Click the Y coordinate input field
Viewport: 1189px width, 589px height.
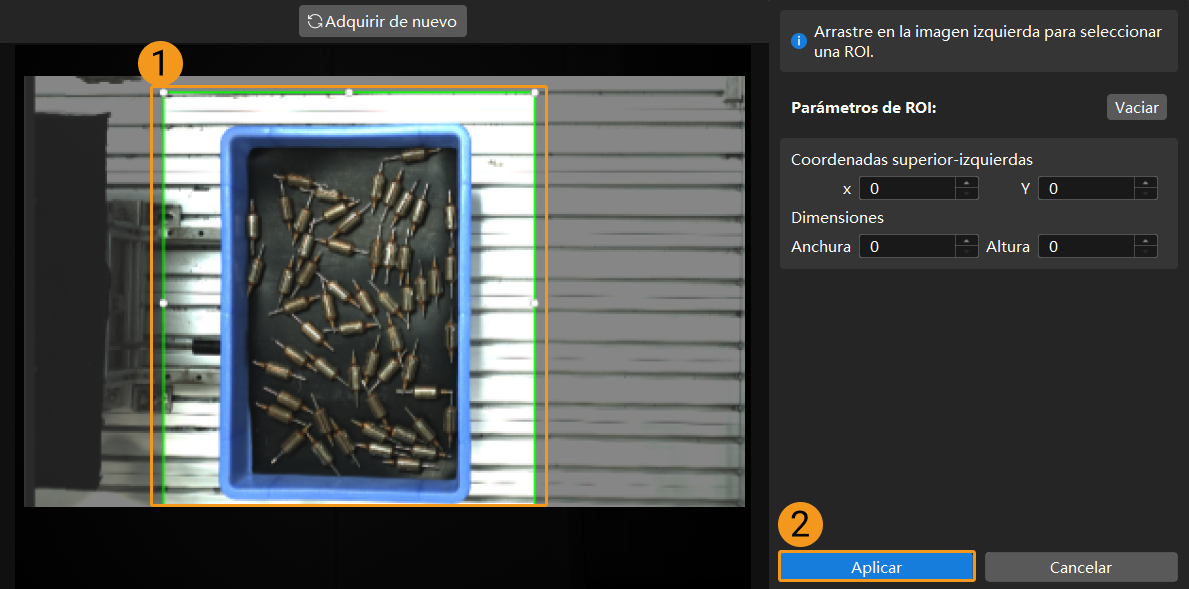click(1086, 188)
